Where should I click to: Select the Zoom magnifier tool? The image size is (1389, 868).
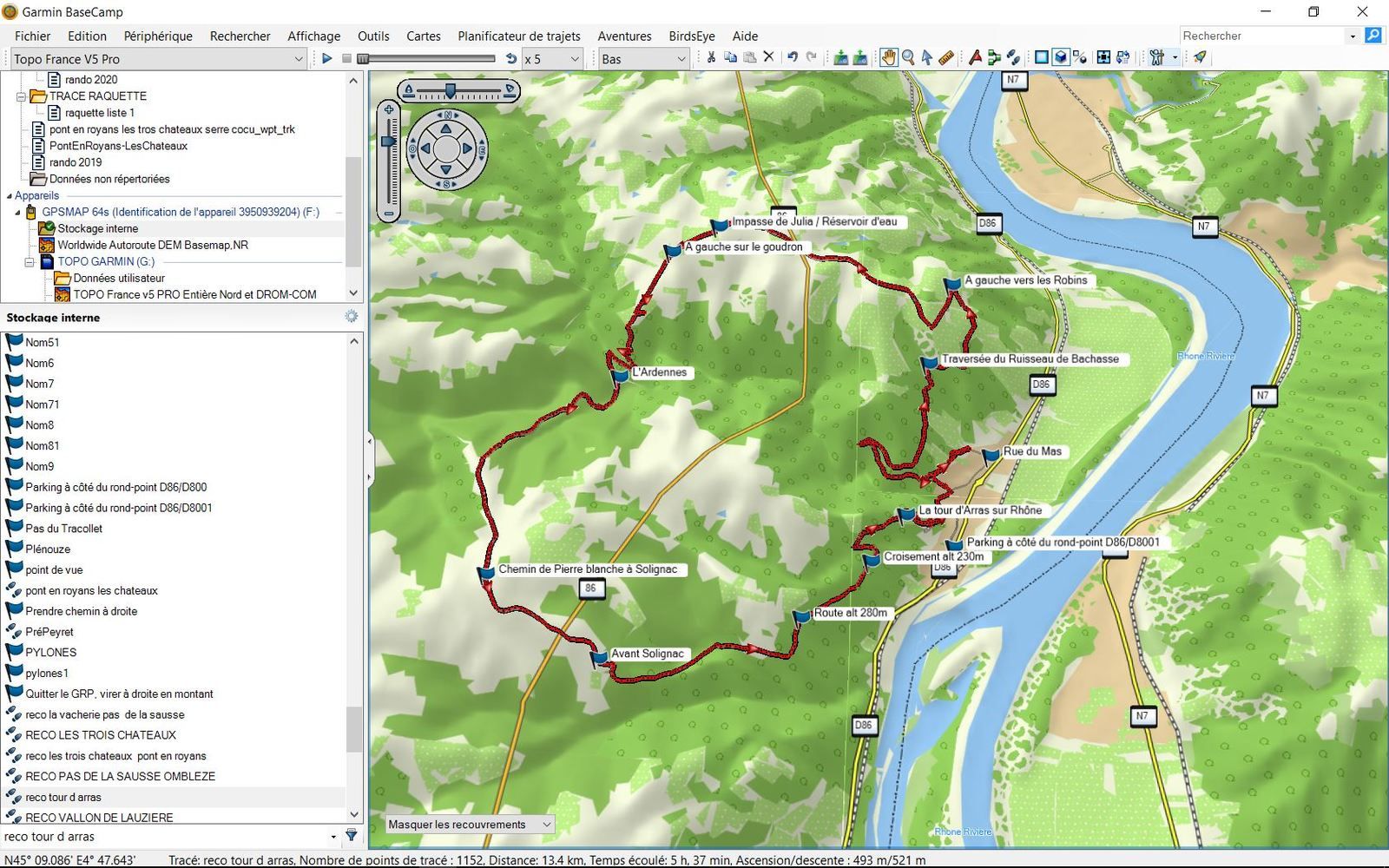pyautogui.click(x=908, y=58)
